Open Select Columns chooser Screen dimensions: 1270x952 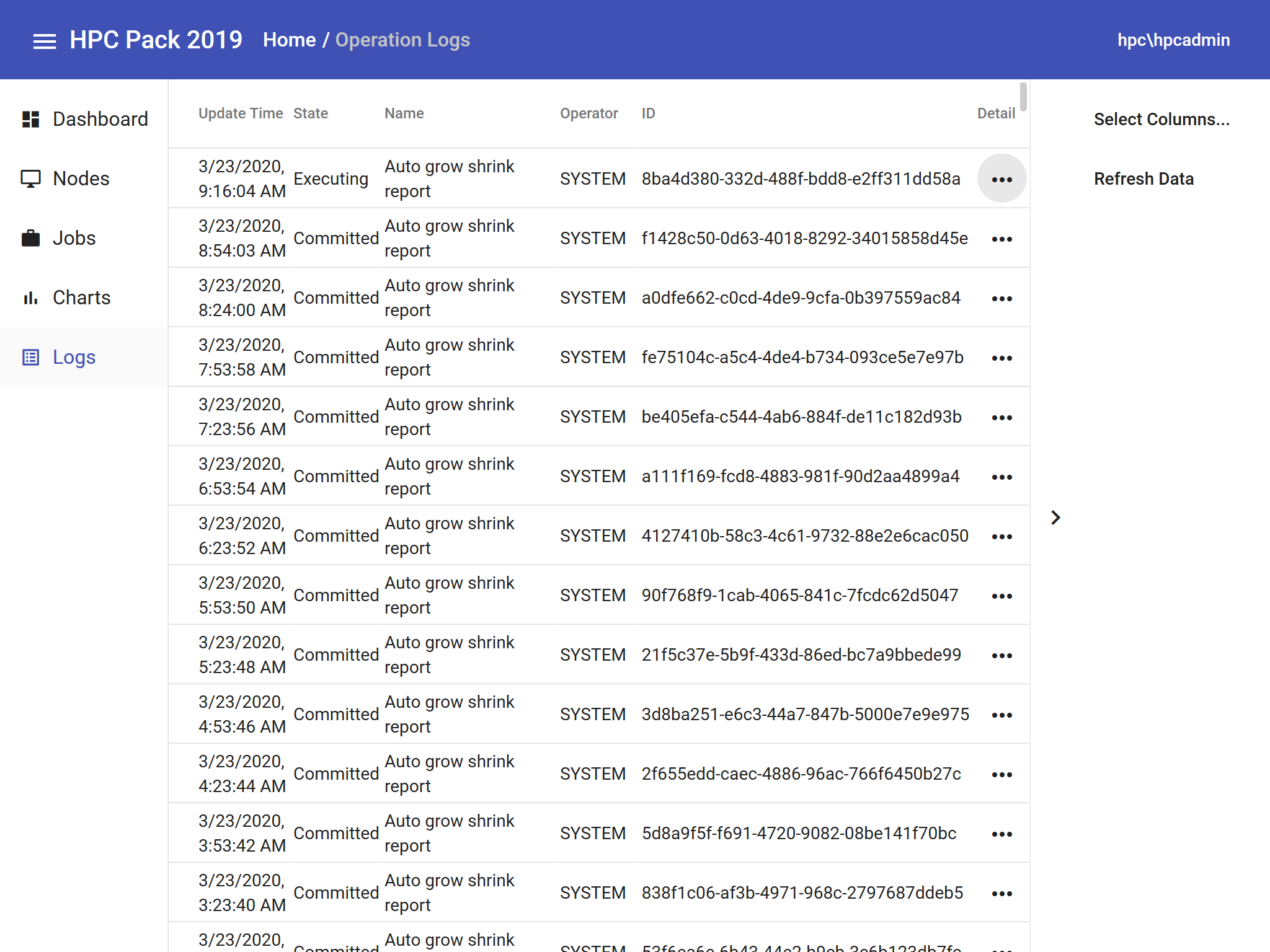coord(1161,119)
